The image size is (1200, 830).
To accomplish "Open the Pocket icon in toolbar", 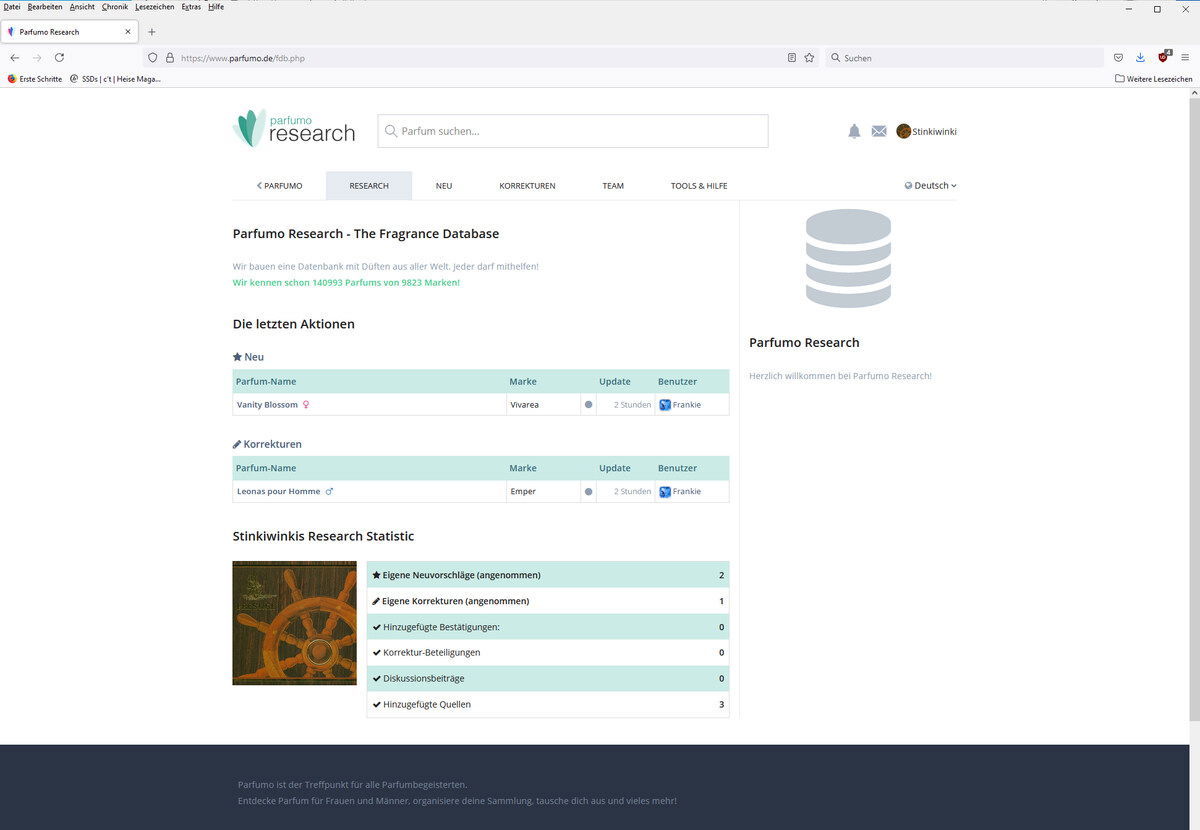I will point(1118,58).
